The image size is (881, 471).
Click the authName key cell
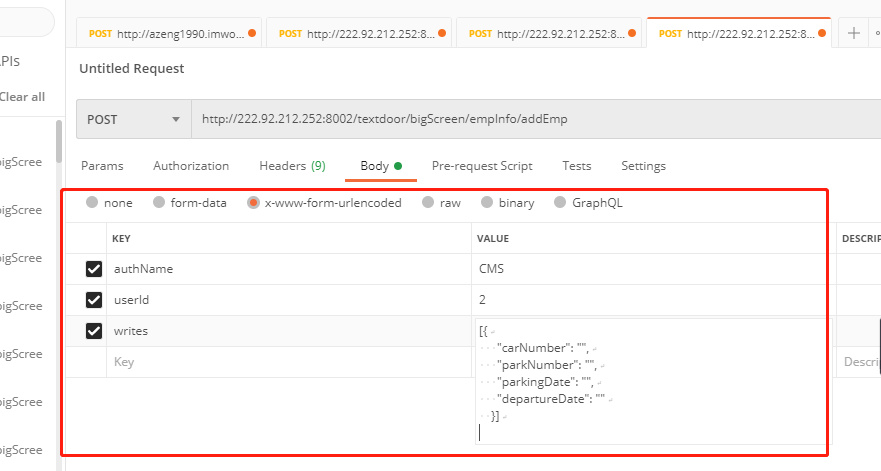point(289,269)
